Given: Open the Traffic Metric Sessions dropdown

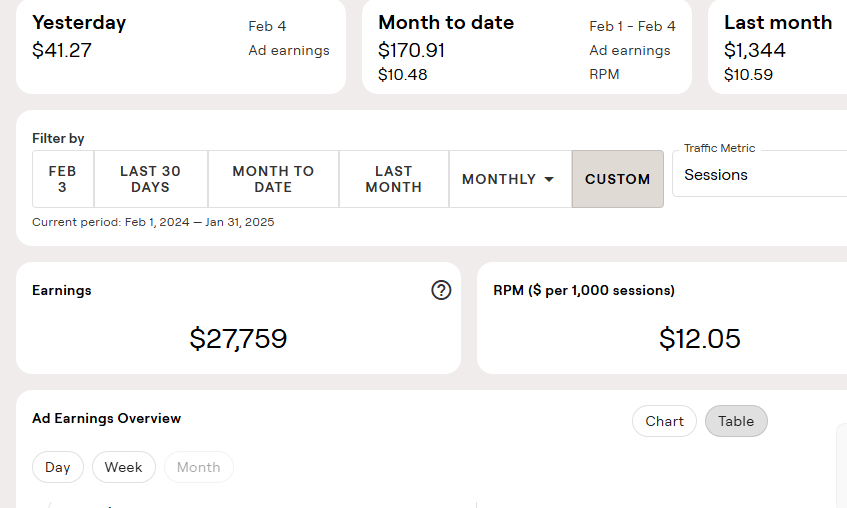Looking at the screenshot, I should point(760,175).
